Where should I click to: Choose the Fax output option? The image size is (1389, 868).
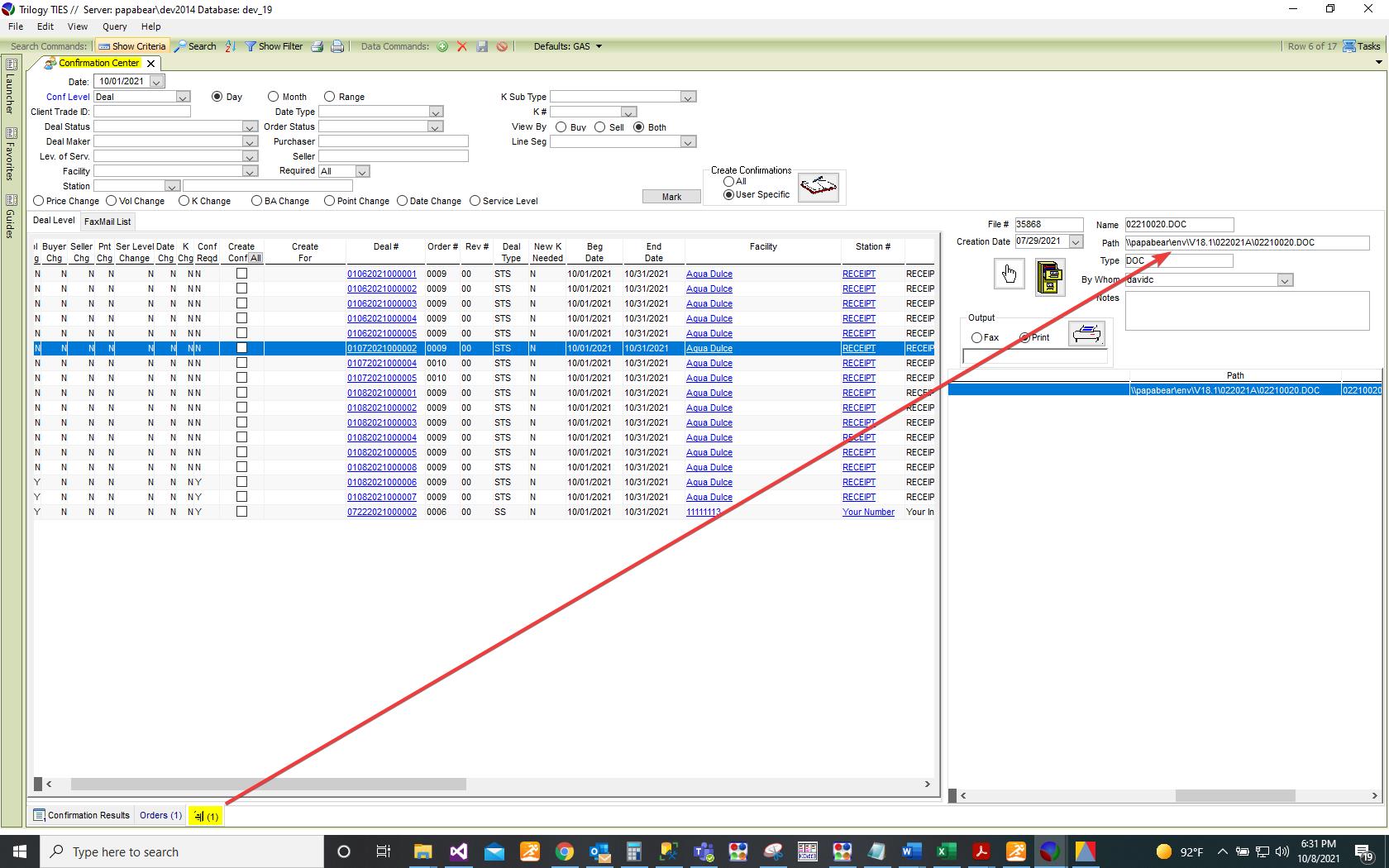977,337
